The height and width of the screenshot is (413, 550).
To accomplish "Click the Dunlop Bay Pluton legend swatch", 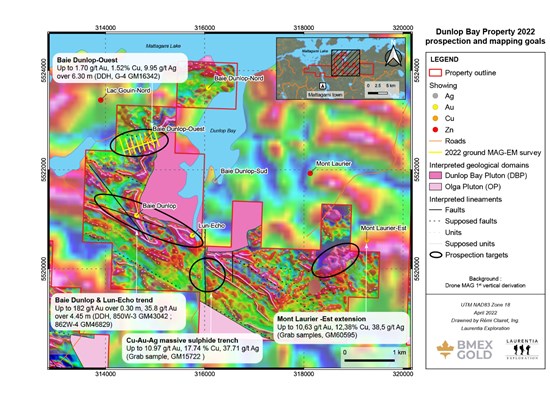I will [x=435, y=175].
